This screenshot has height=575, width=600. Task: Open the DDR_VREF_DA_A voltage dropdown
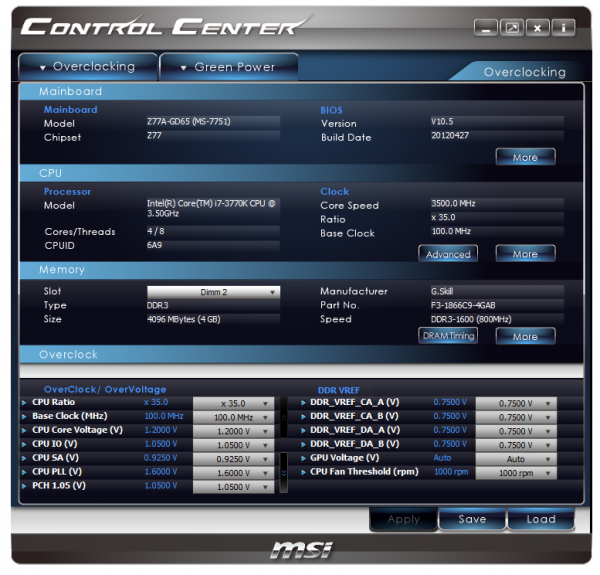coord(516,432)
